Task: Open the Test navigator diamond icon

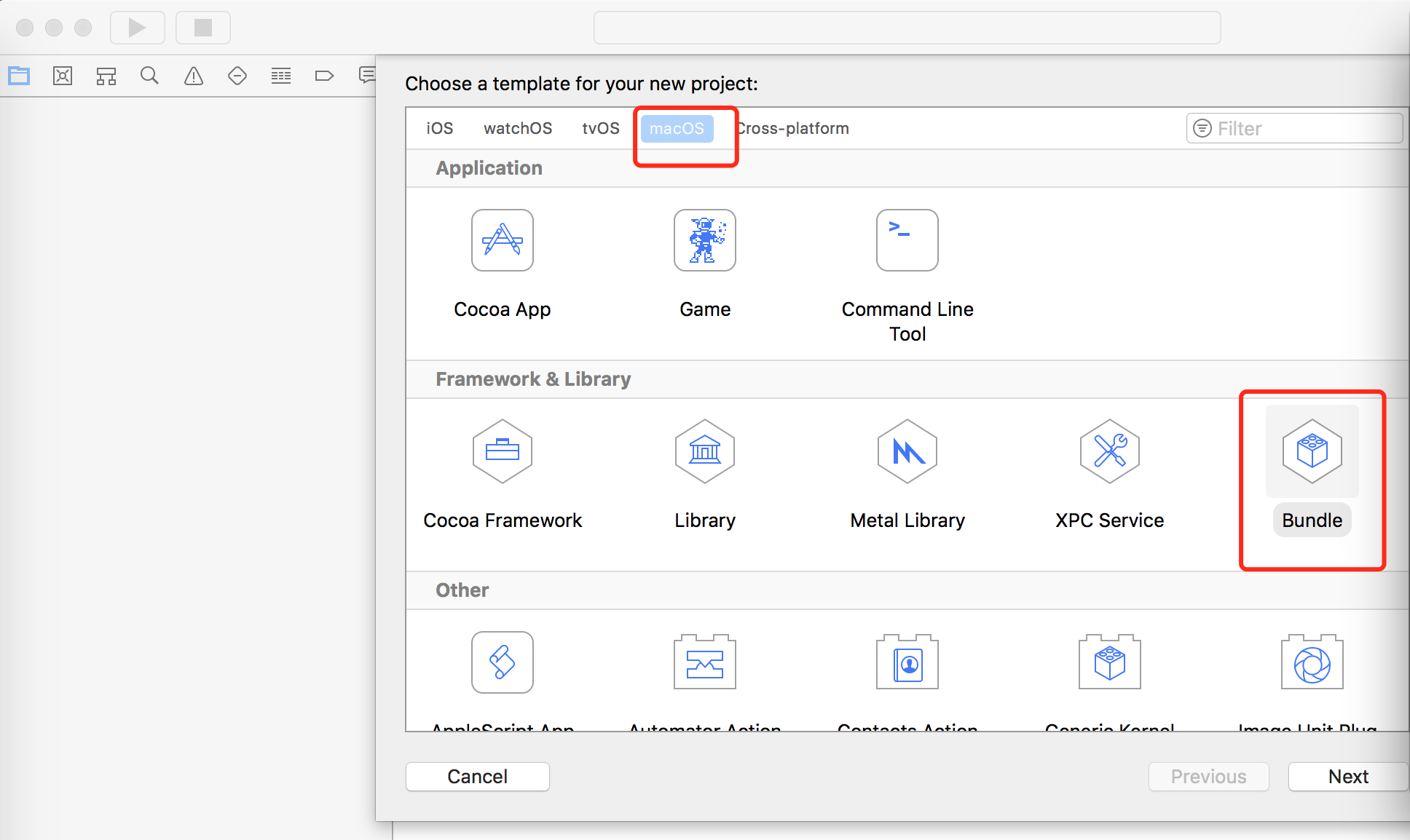Action: [237, 76]
